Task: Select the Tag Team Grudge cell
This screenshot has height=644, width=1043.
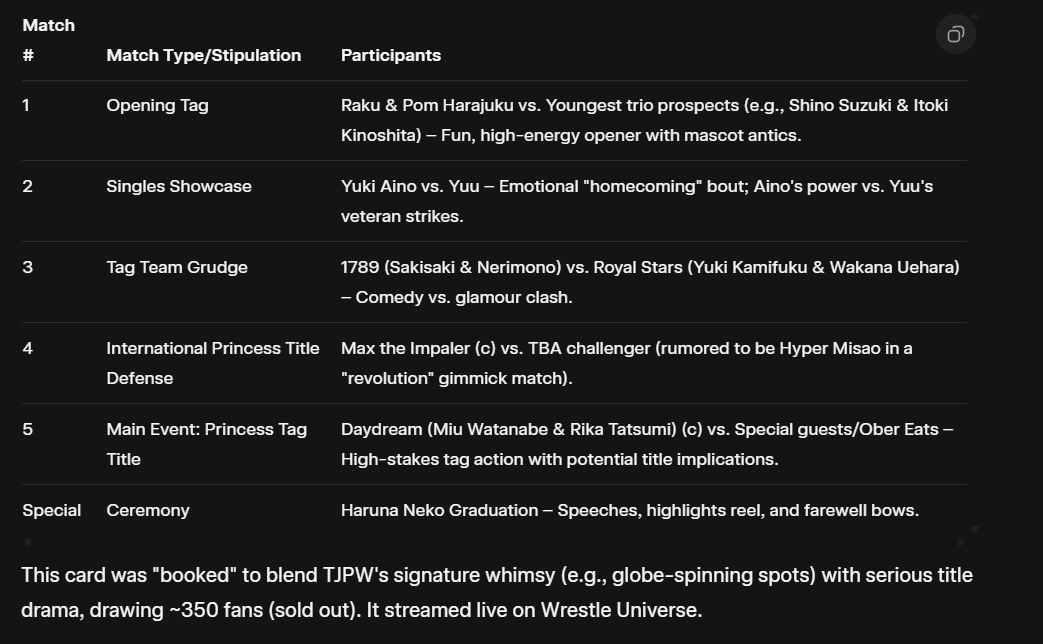Action: click(177, 268)
